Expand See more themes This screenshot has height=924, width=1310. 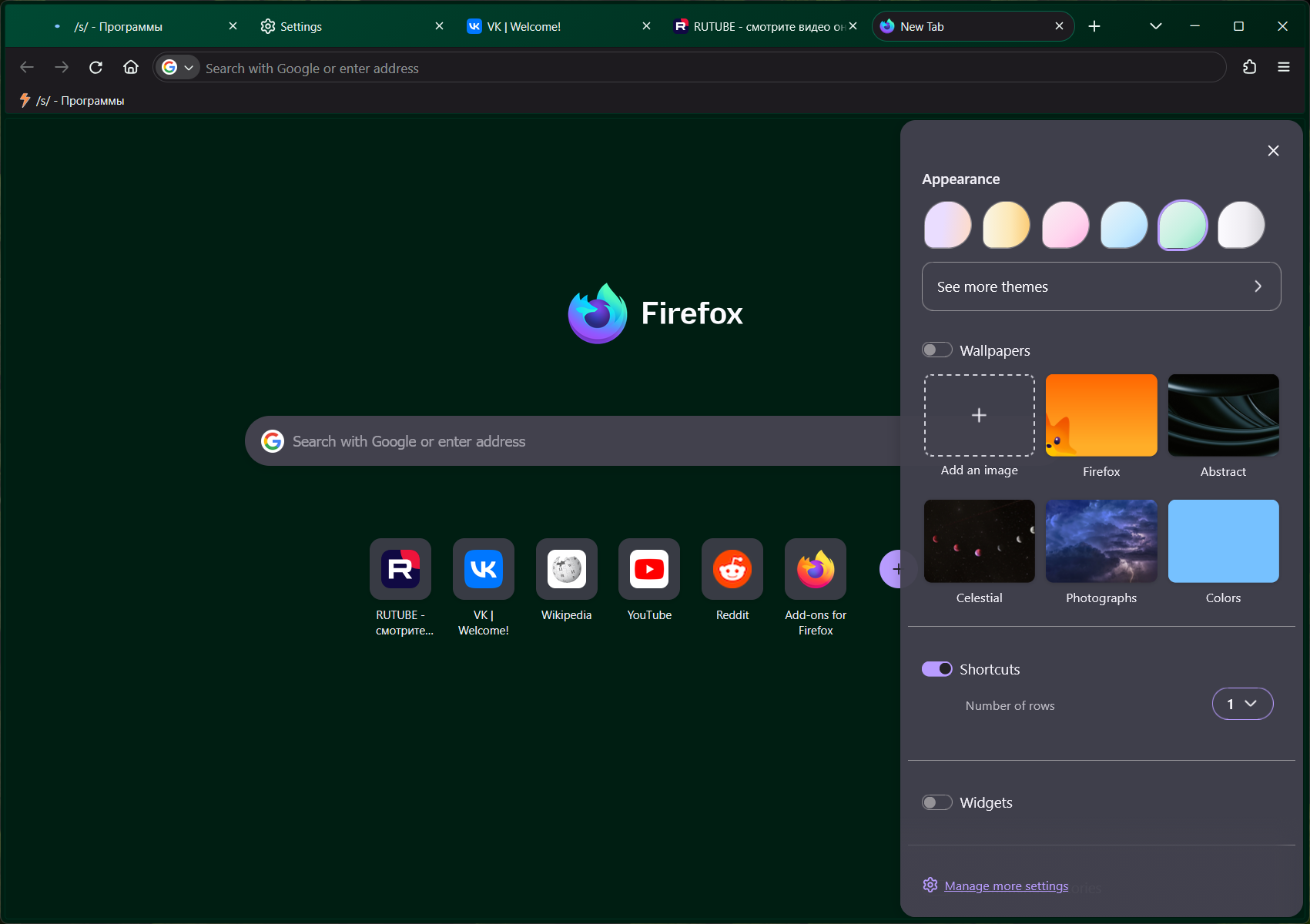point(1101,286)
